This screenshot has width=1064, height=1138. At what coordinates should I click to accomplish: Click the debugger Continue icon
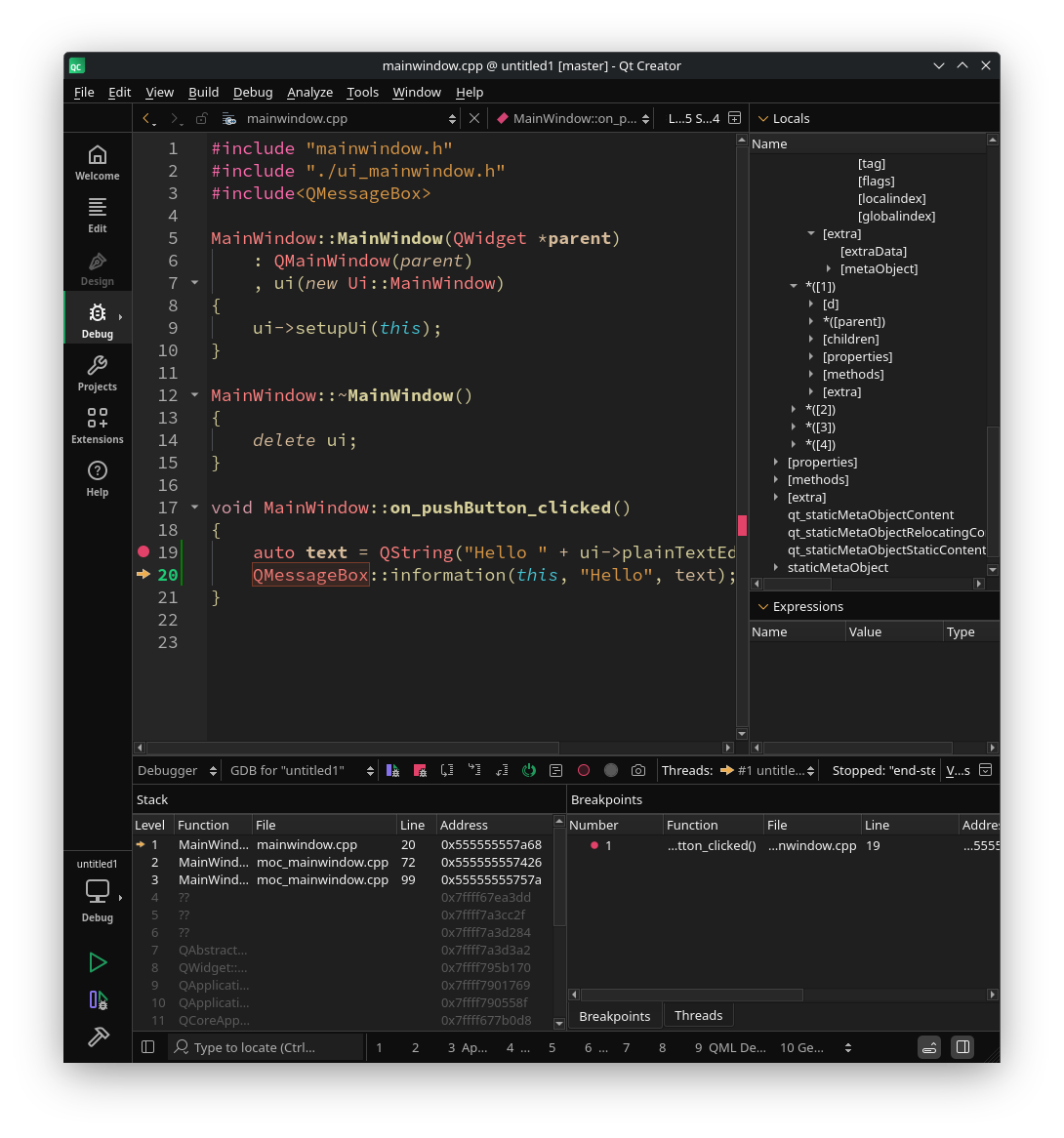click(392, 771)
